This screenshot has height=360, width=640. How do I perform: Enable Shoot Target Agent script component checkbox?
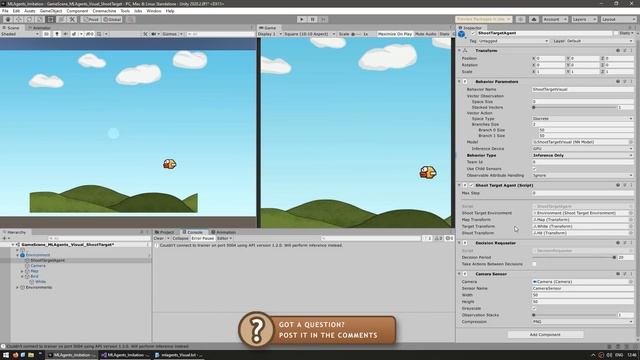click(471, 185)
